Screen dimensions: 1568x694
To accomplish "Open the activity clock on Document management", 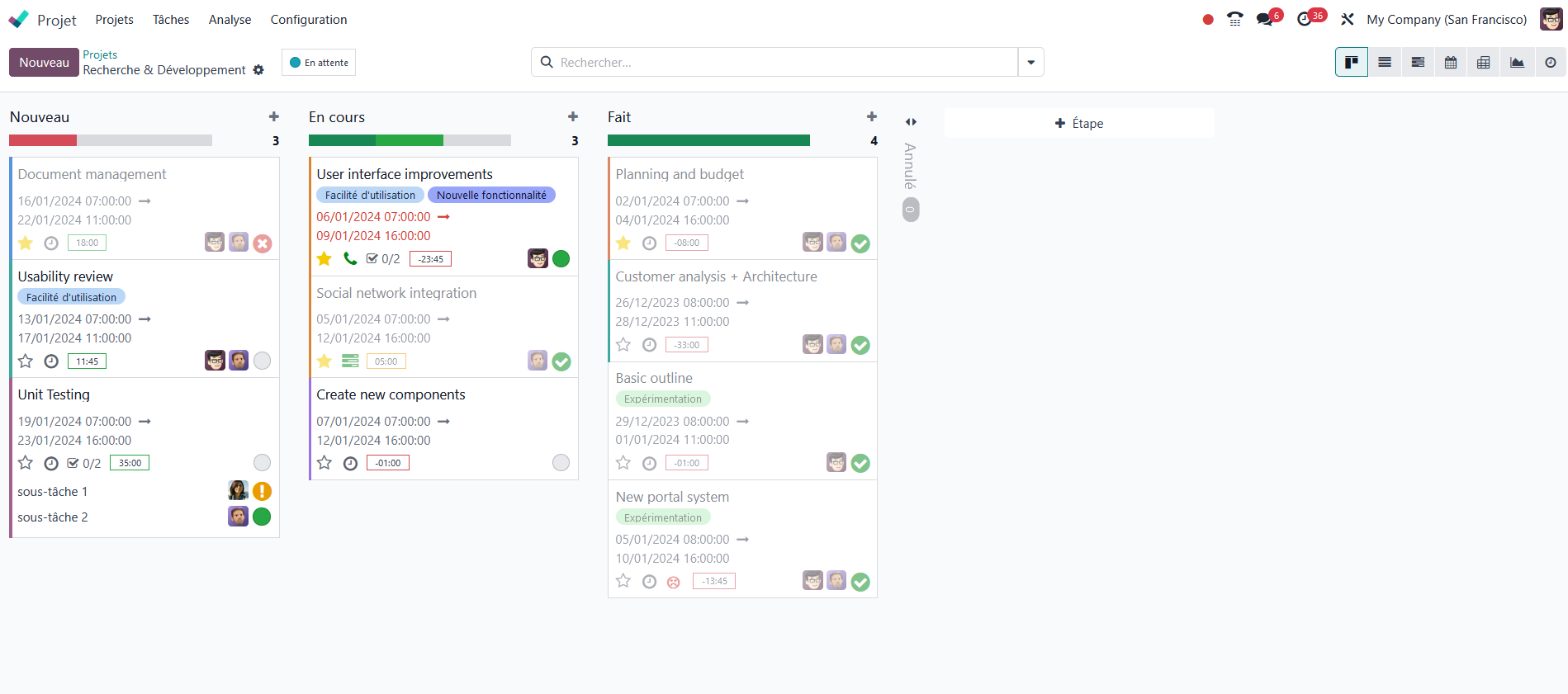I will pos(51,243).
